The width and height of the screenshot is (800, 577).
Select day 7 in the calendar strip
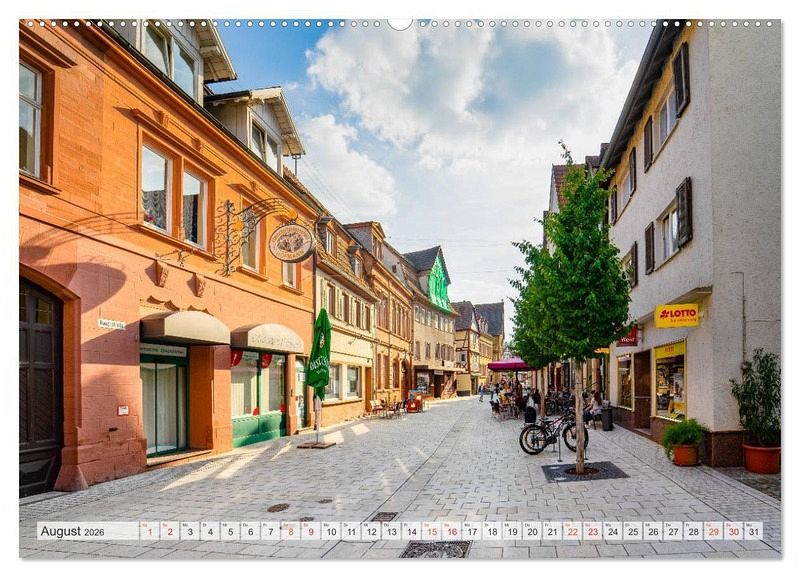tap(270, 531)
